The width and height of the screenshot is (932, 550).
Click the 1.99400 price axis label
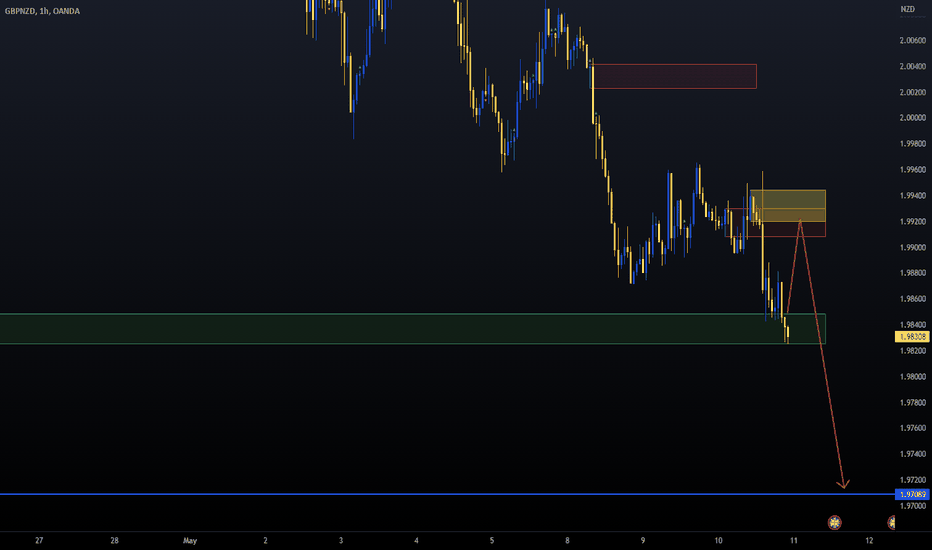coord(912,195)
